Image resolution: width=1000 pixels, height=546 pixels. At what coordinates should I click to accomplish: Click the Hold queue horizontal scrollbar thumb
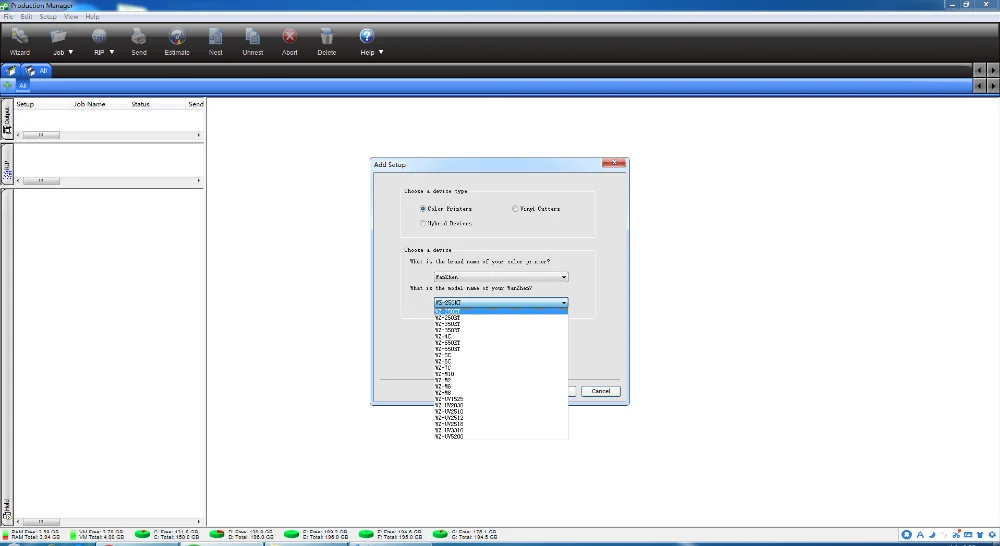click(x=41, y=522)
